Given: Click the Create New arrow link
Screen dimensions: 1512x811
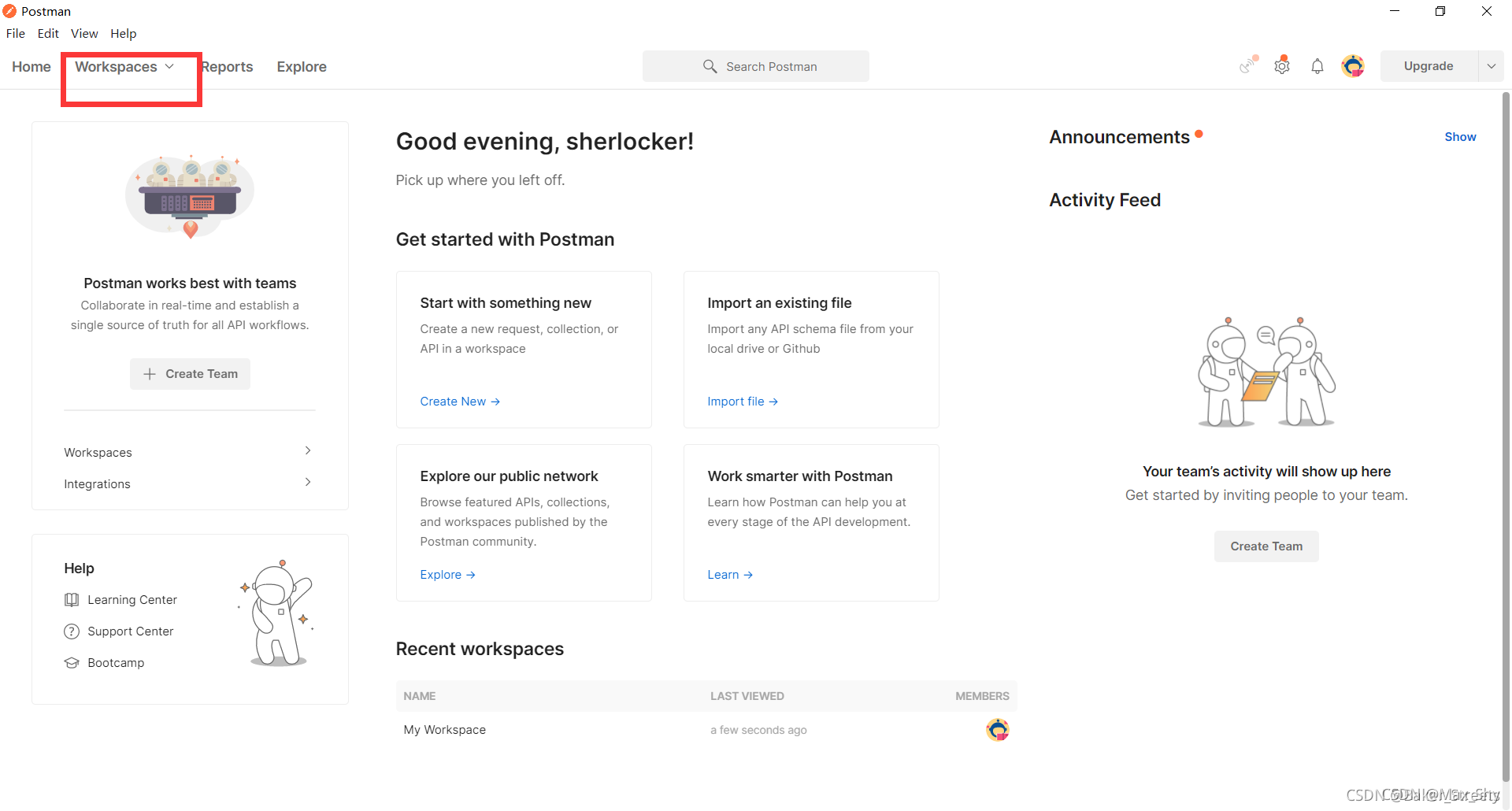Looking at the screenshot, I should pos(460,402).
